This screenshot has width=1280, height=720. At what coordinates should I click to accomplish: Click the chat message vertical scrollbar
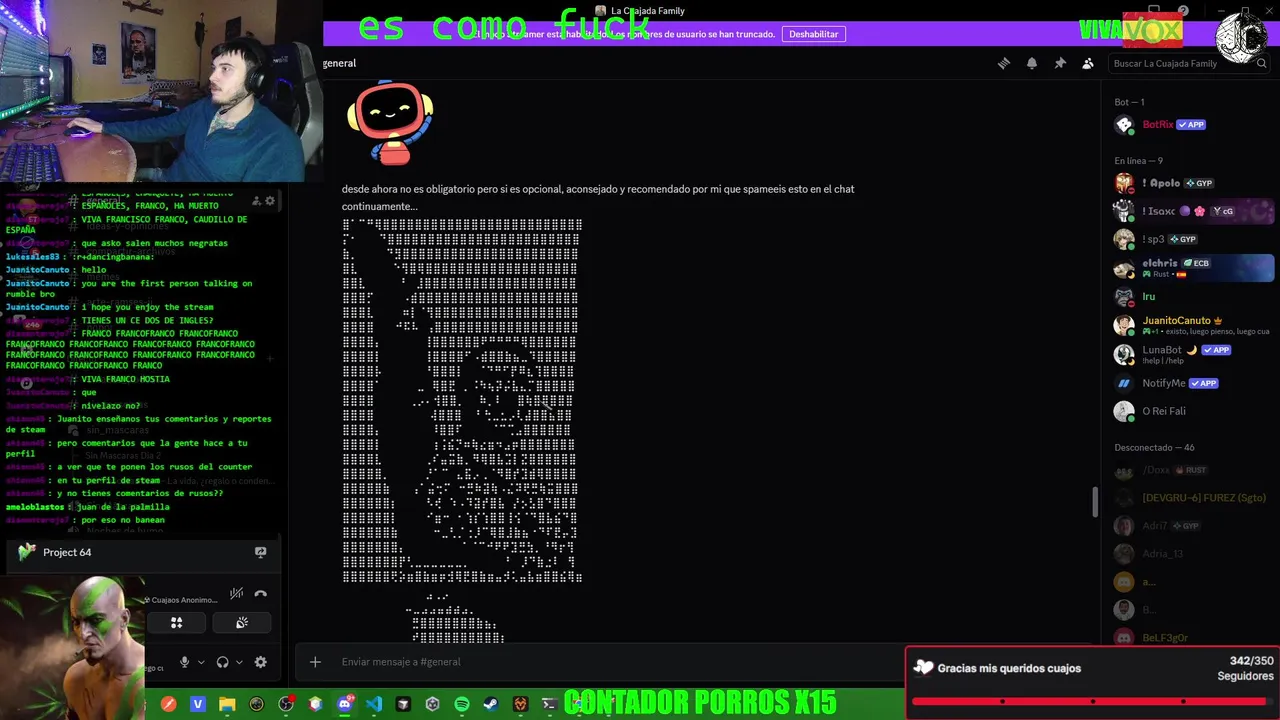point(1095,502)
